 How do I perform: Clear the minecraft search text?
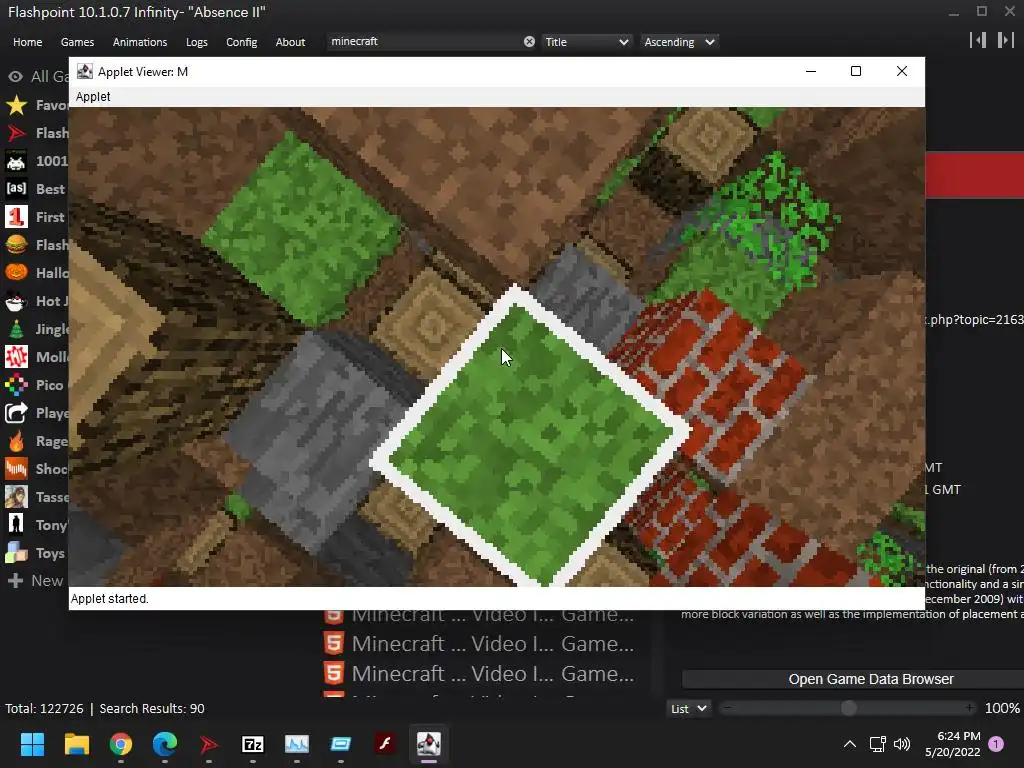coord(529,42)
